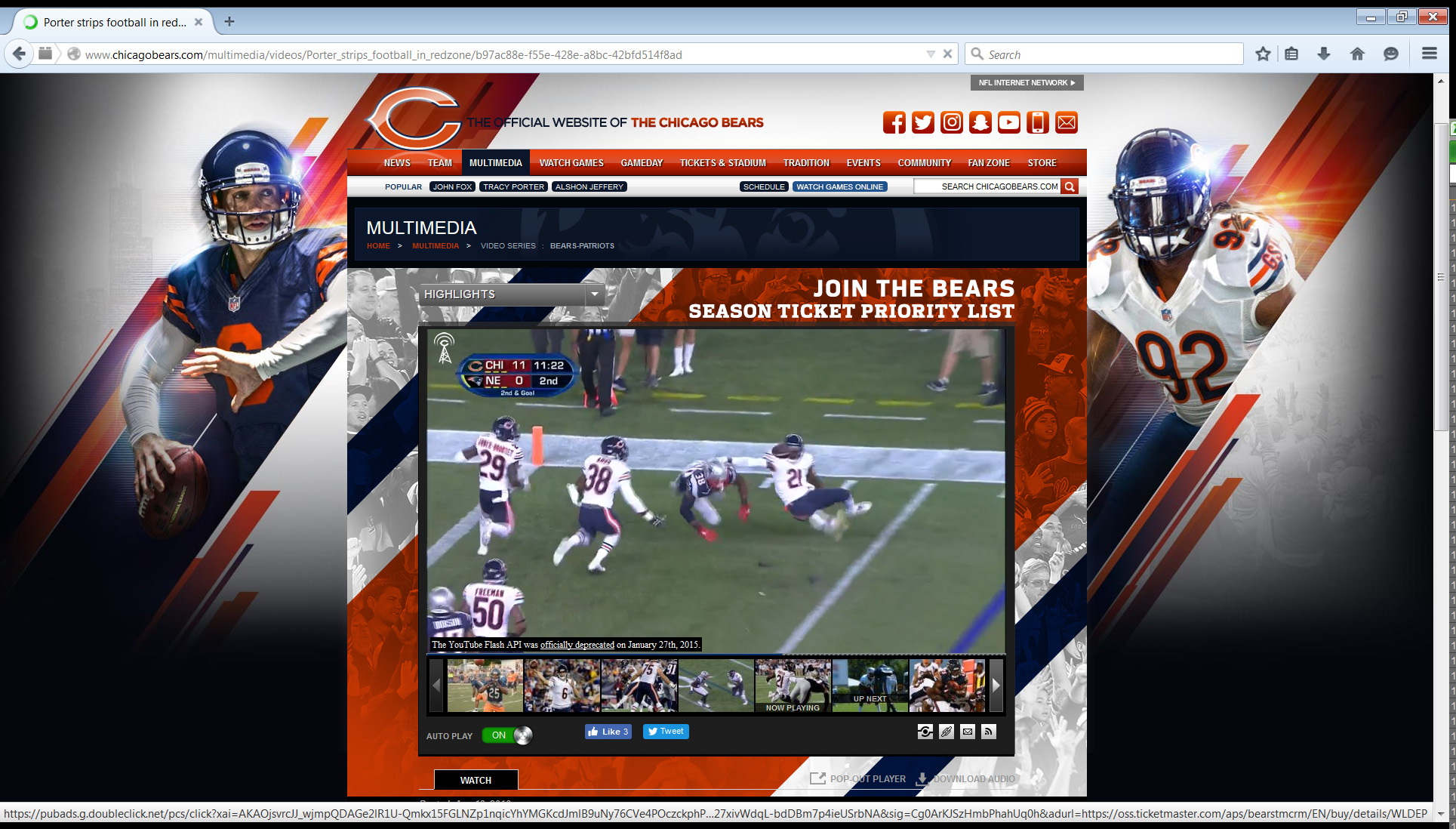Image resolution: width=1456 pixels, height=829 pixels.
Task: Go back with browser back arrow
Action: (20, 54)
